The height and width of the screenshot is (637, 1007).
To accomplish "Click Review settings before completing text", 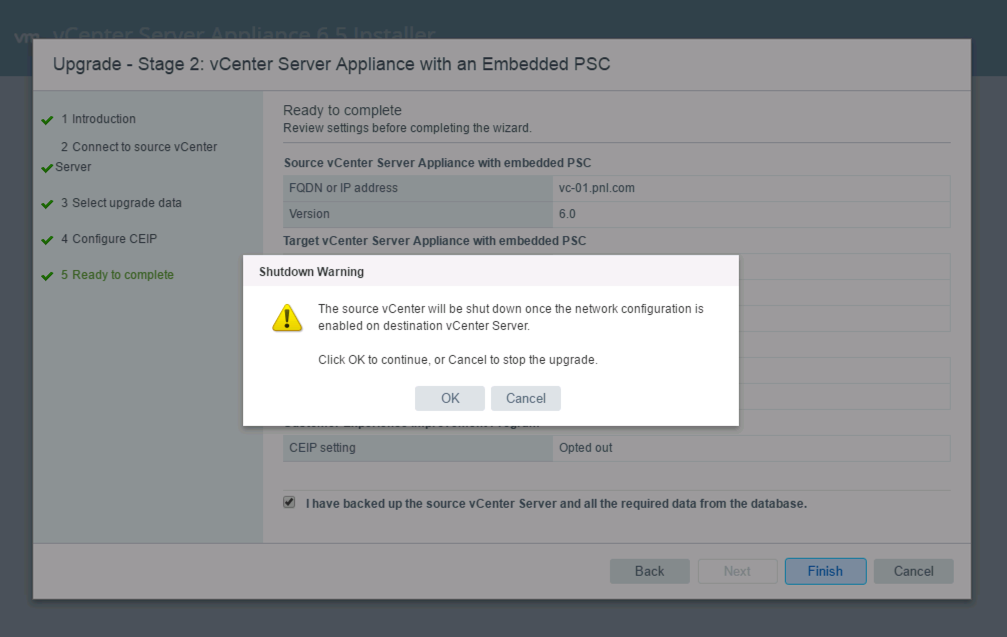I will pyautogui.click(x=407, y=128).
